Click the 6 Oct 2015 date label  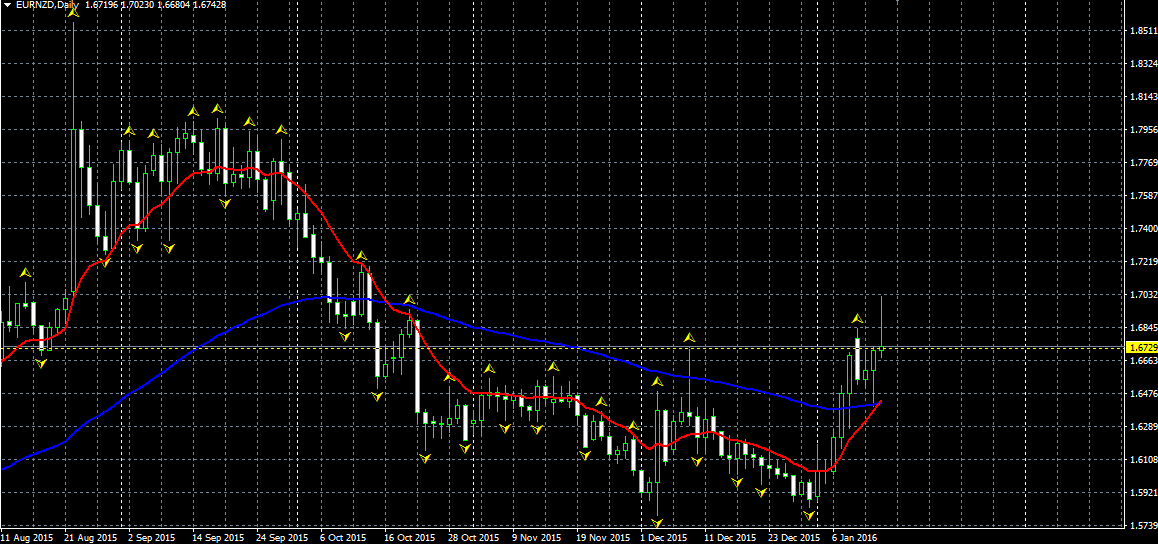[x=343, y=537]
